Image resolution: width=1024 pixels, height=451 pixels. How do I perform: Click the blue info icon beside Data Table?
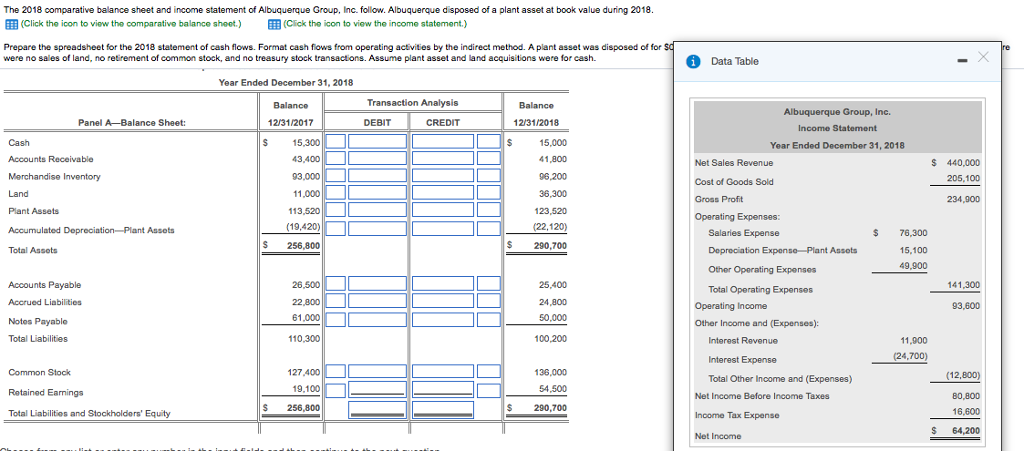pos(695,61)
